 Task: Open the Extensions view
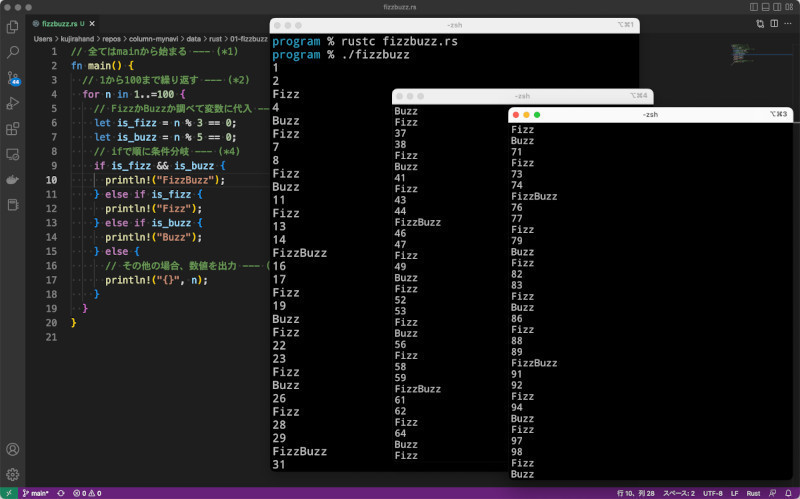click(13, 129)
